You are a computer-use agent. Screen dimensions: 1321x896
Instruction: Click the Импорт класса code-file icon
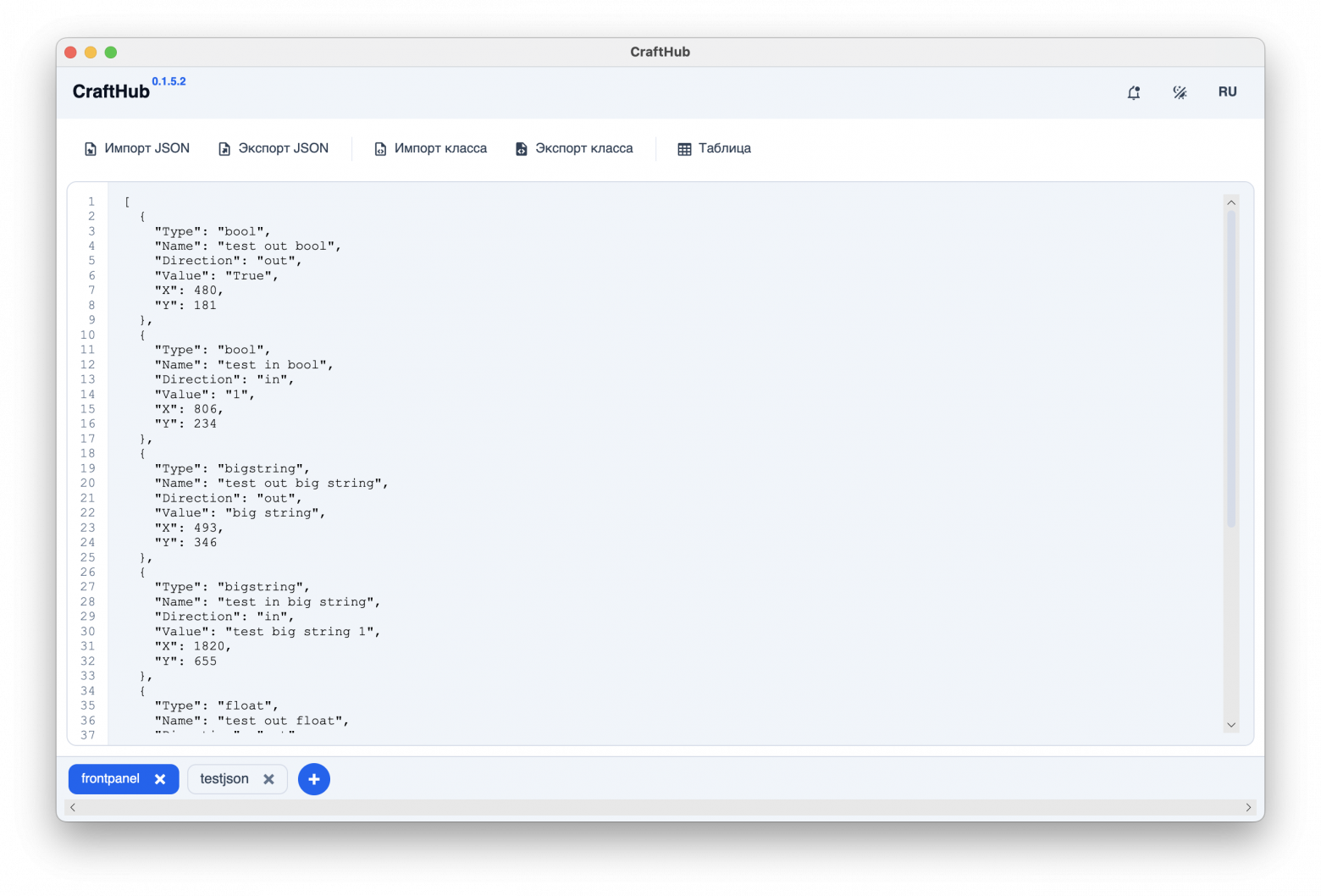point(380,149)
